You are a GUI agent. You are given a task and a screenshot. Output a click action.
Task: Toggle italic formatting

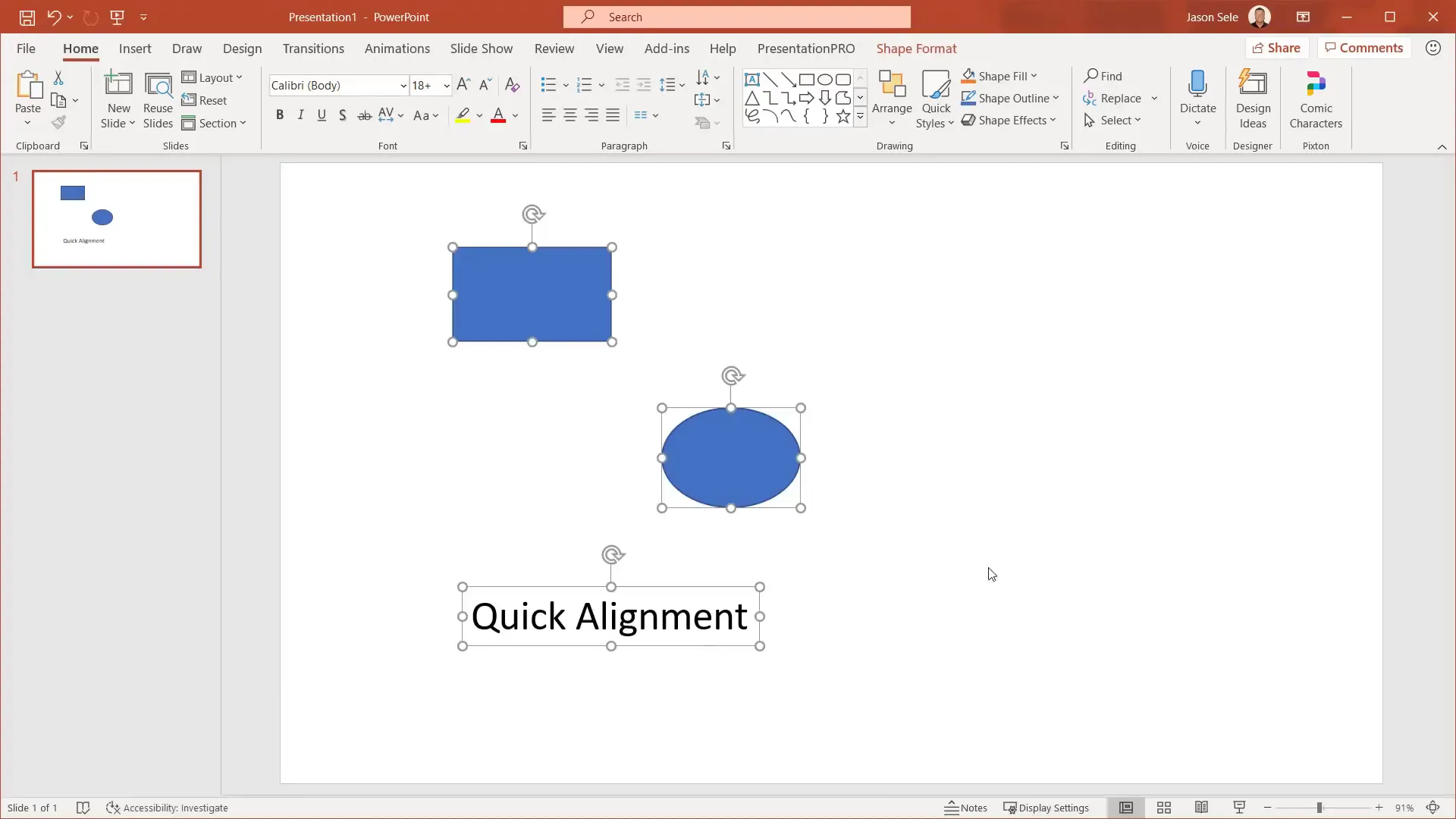click(x=300, y=115)
